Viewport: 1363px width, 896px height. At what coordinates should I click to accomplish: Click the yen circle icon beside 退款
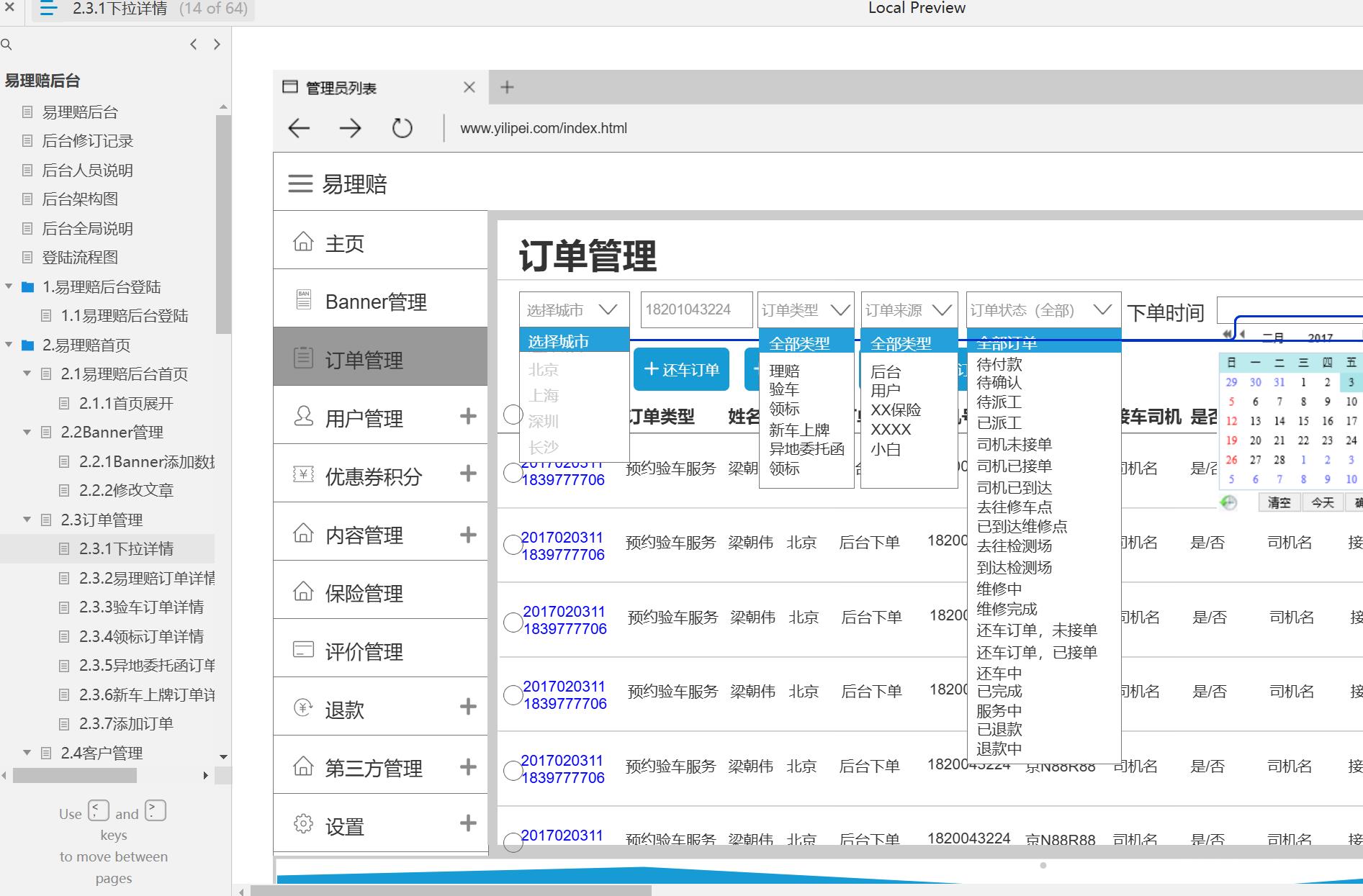pos(303,708)
